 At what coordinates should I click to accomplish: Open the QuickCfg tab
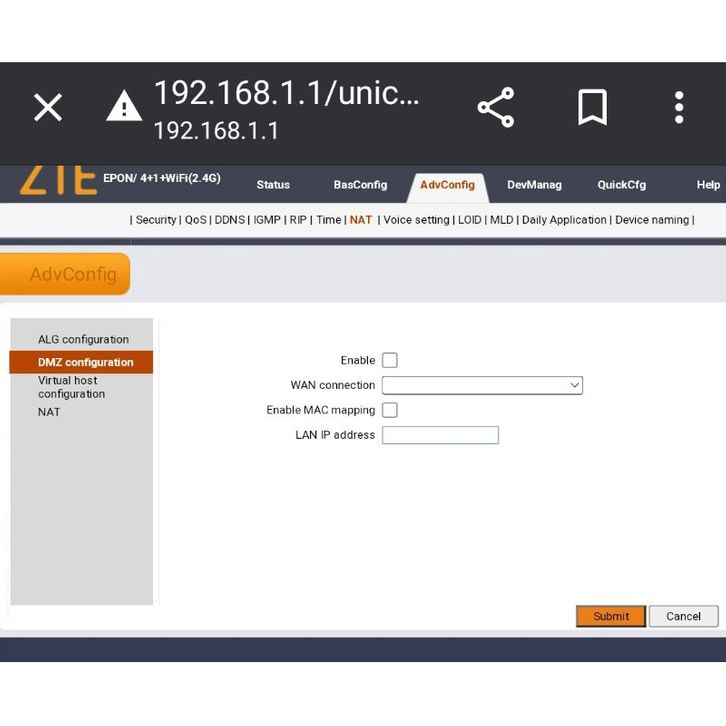click(621, 185)
